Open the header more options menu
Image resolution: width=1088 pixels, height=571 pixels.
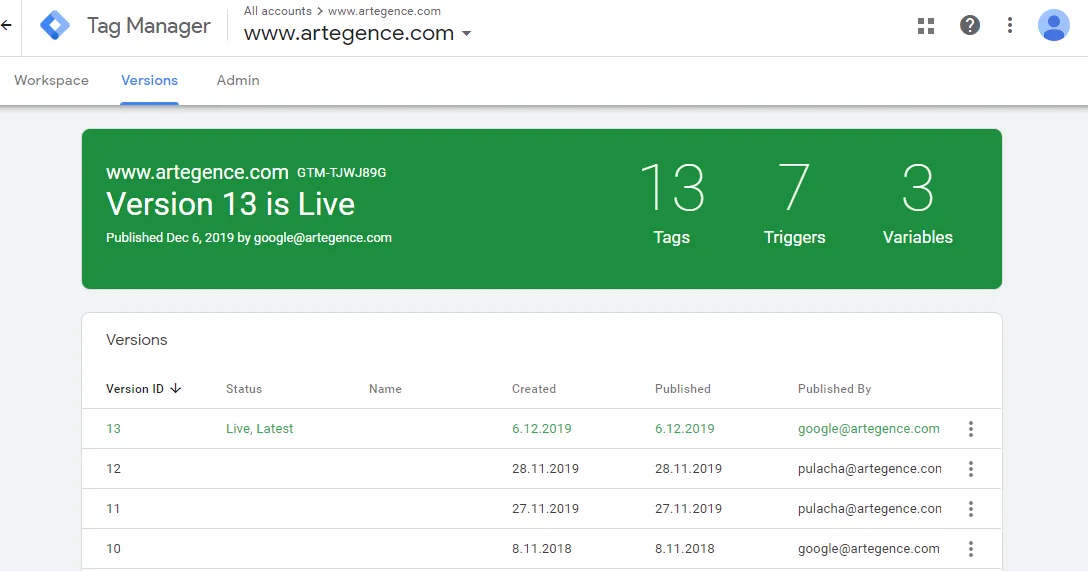click(1010, 26)
